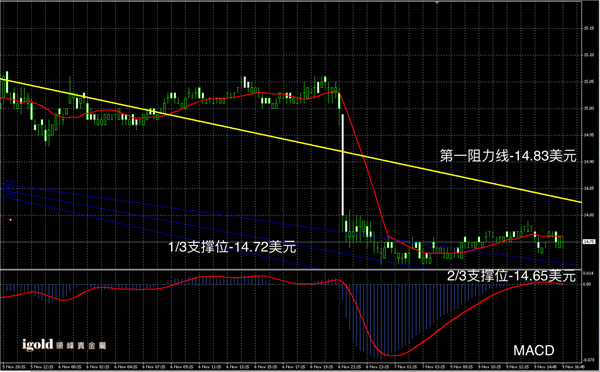The height and width of the screenshot is (372, 600).
Task: Click the divider between price and MACD panes
Action: click(x=291, y=269)
